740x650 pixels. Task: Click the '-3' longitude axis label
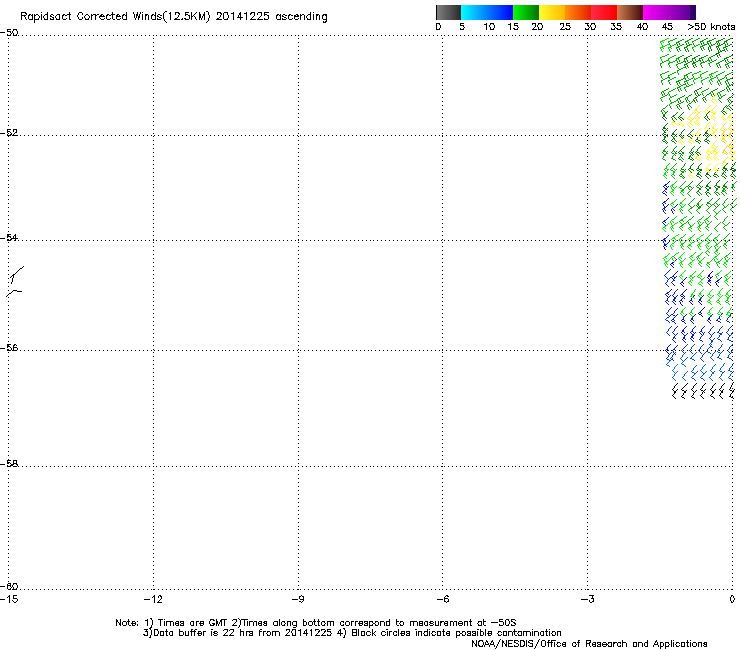point(587,599)
